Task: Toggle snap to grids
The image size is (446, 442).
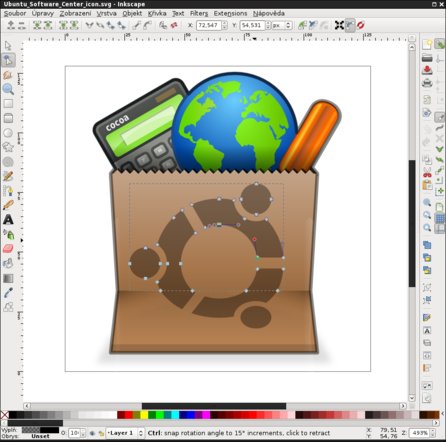Action: point(440,219)
